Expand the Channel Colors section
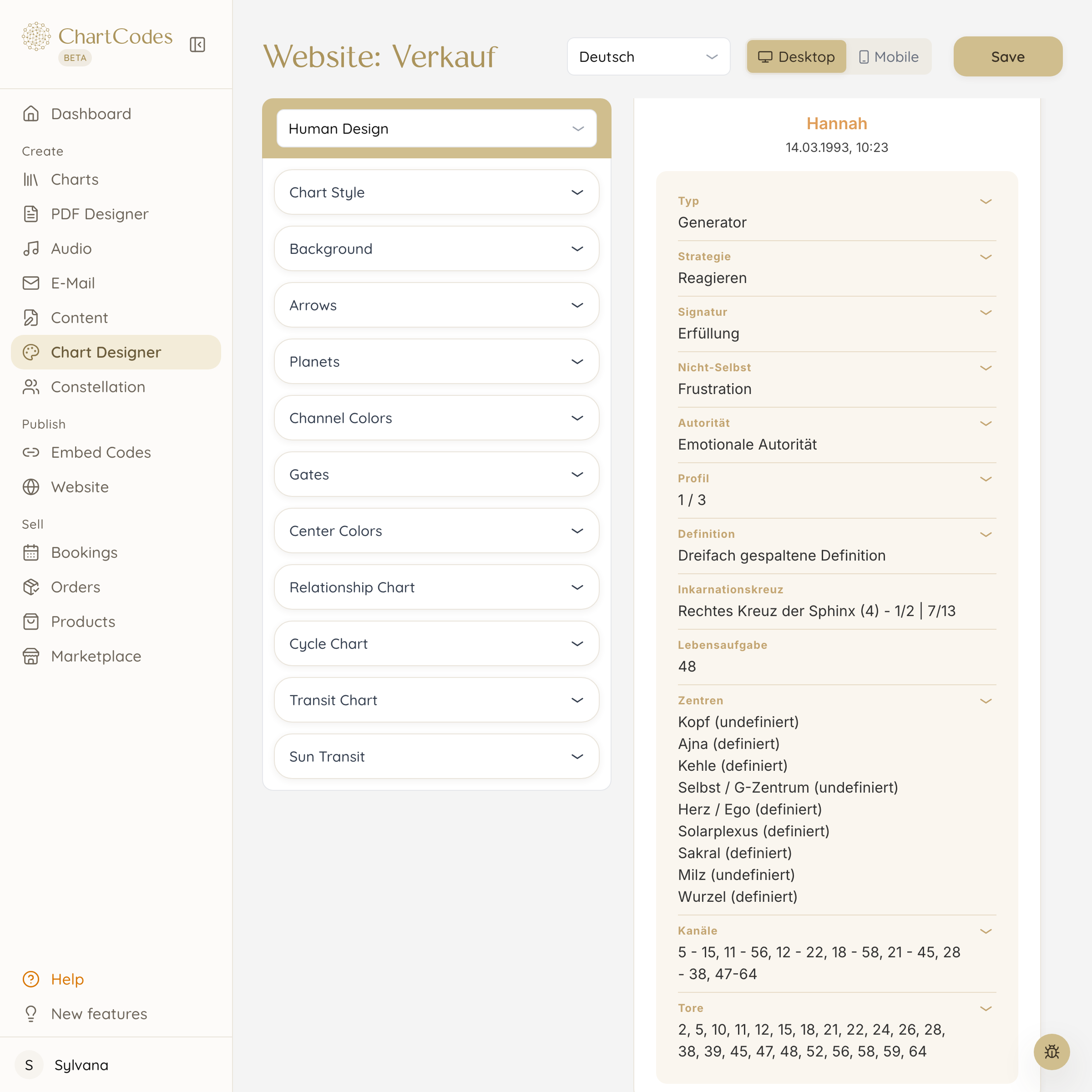This screenshot has height=1092, width=1092. pyautogui.click(x=436, y=418)
